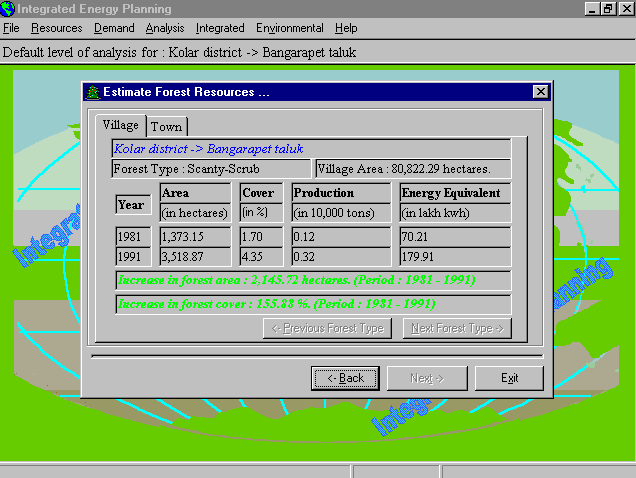Viewport: 636px width, 478px height.
Task: Click the 1991 area value 3,518.87
Action: (196, 256)
